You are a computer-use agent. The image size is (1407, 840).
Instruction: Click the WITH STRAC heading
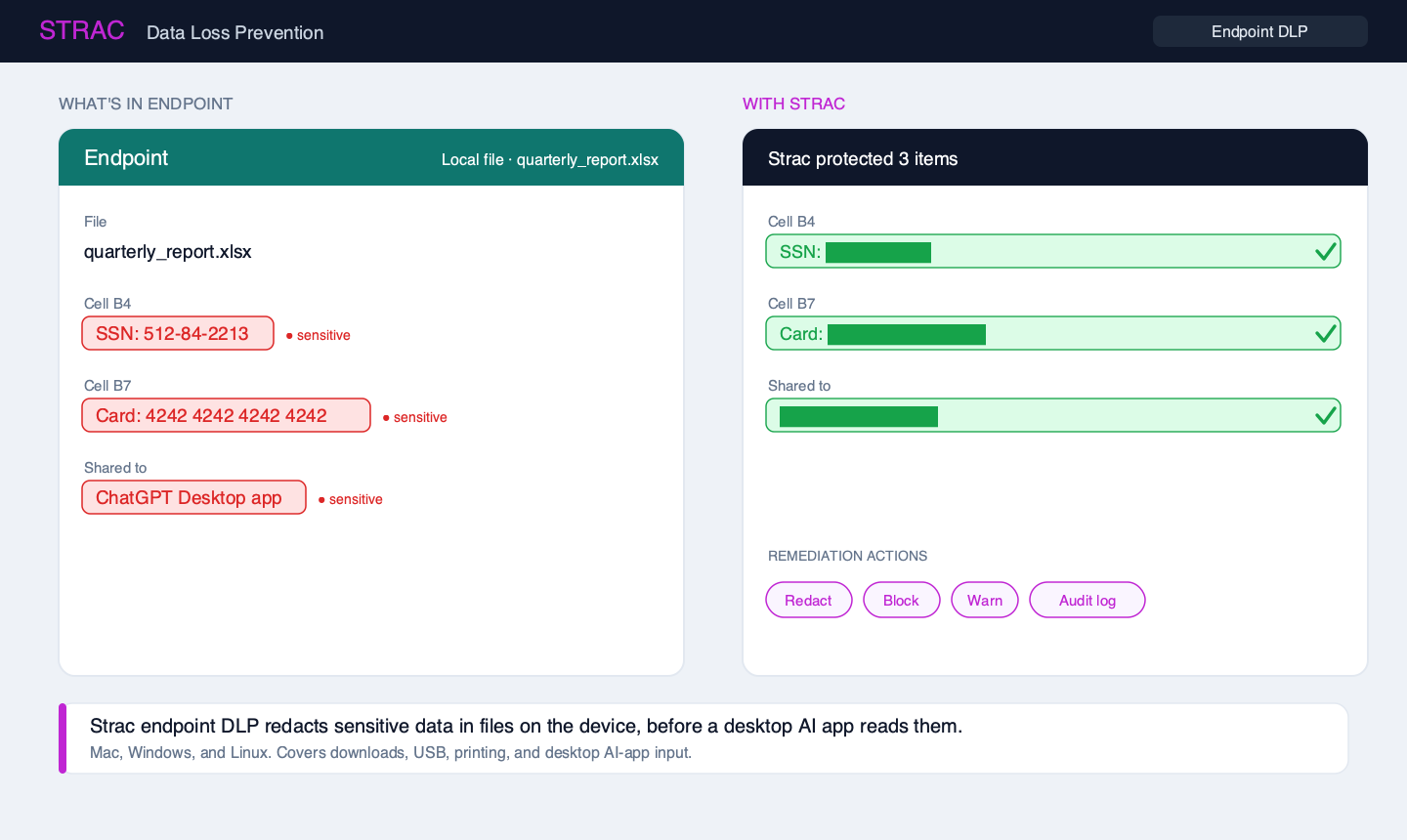point(793,104)
